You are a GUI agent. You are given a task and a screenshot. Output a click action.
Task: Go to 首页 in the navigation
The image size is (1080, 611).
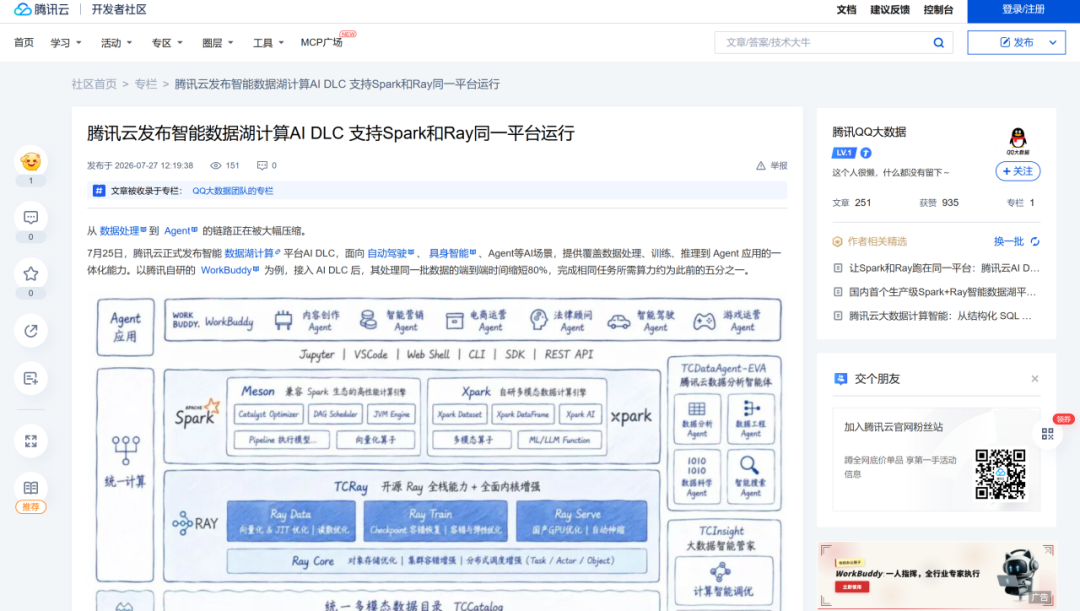pyautogui.click(x=24, y=43)
